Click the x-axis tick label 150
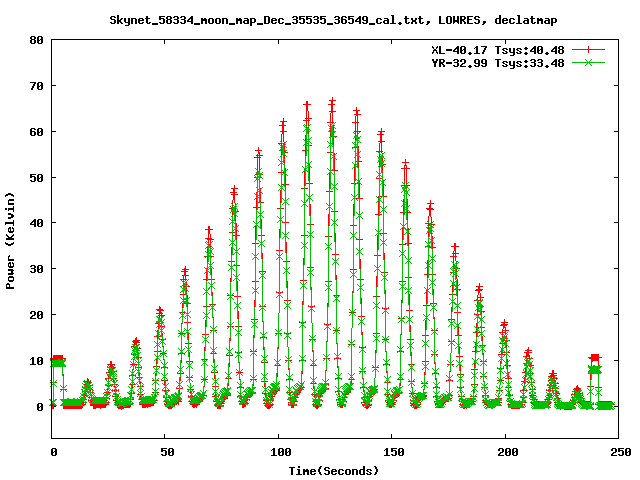 (394, 452)
